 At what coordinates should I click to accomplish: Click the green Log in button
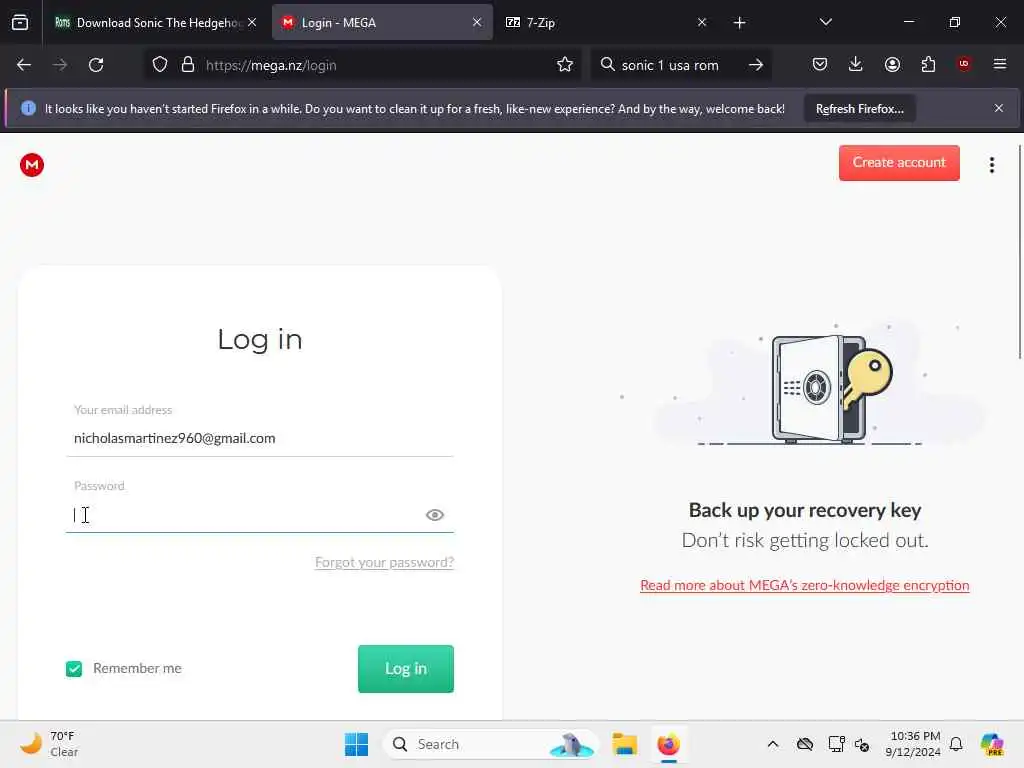click(406, 669)
